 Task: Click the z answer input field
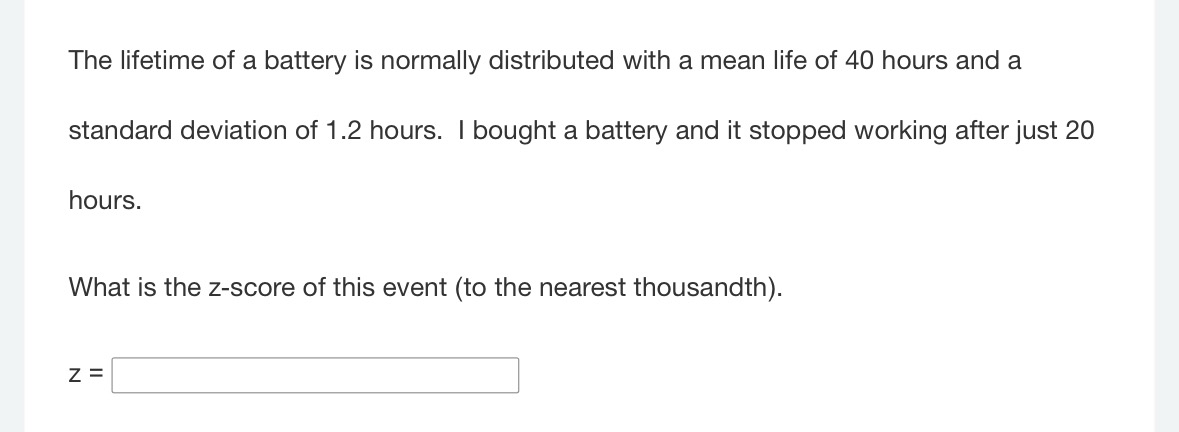[x=315, y=375]
